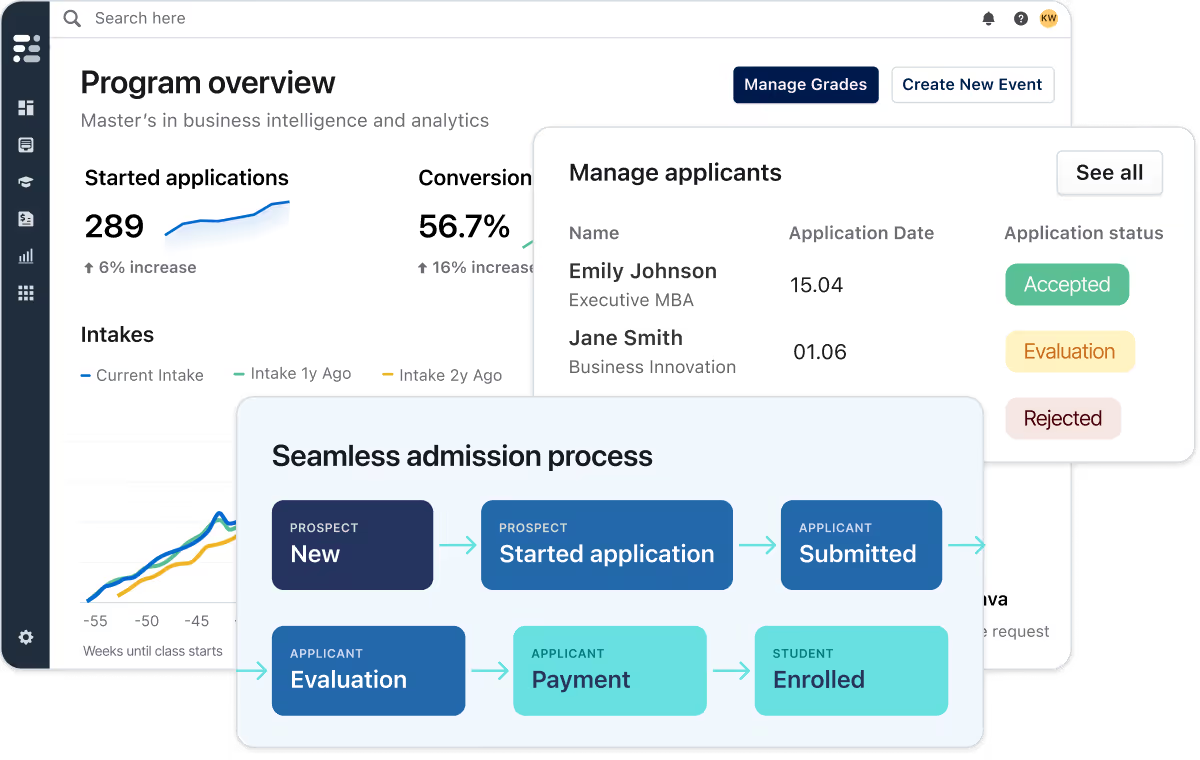Click the Manage Grades button
Image resolution: width=1200 pixels, height=760 pixels.
[806, 85]
